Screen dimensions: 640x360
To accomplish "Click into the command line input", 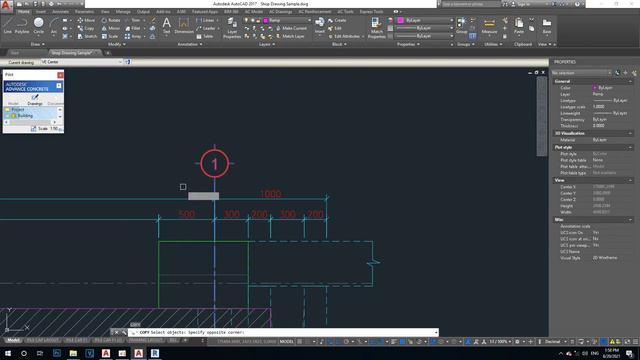I will click(x=283, y=332).
